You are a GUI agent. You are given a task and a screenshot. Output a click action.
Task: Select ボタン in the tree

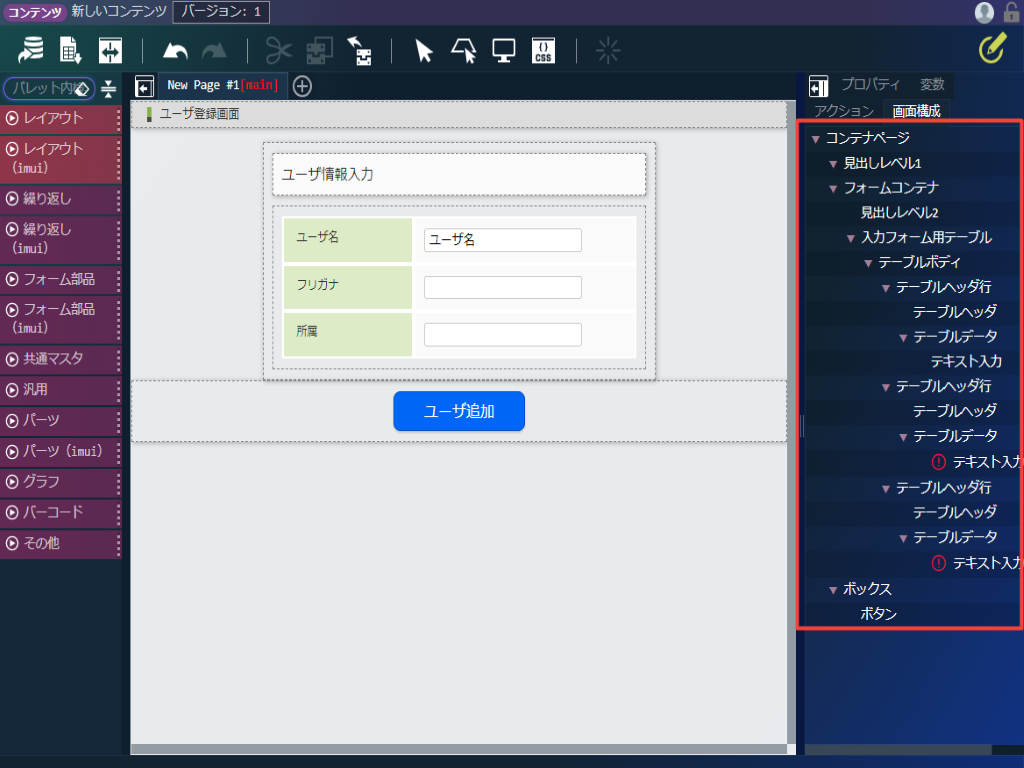click(878, 613)
